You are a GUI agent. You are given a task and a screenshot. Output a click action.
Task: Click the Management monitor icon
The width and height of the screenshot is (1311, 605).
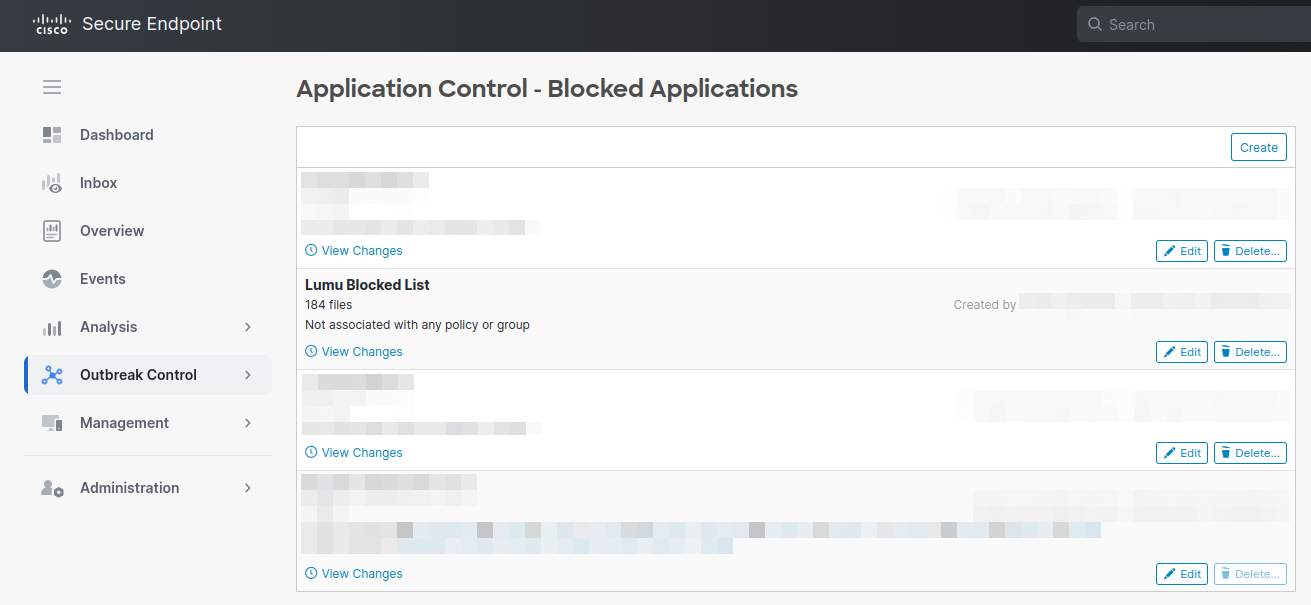click(52, 423)
